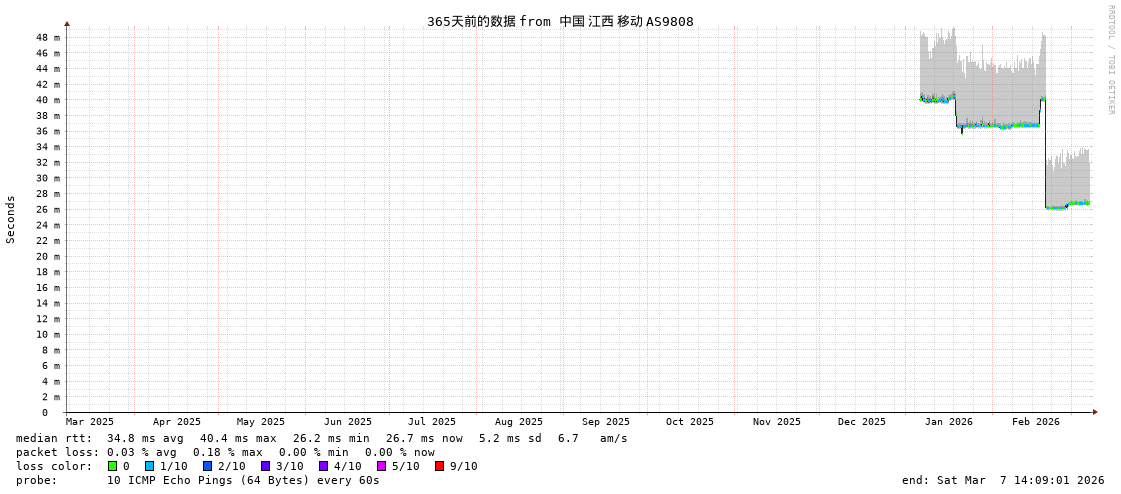The height and width of the screenshot is (494, 1121).
Task: Click the 40 m y-axis tick label
Action: pos(48,100)
